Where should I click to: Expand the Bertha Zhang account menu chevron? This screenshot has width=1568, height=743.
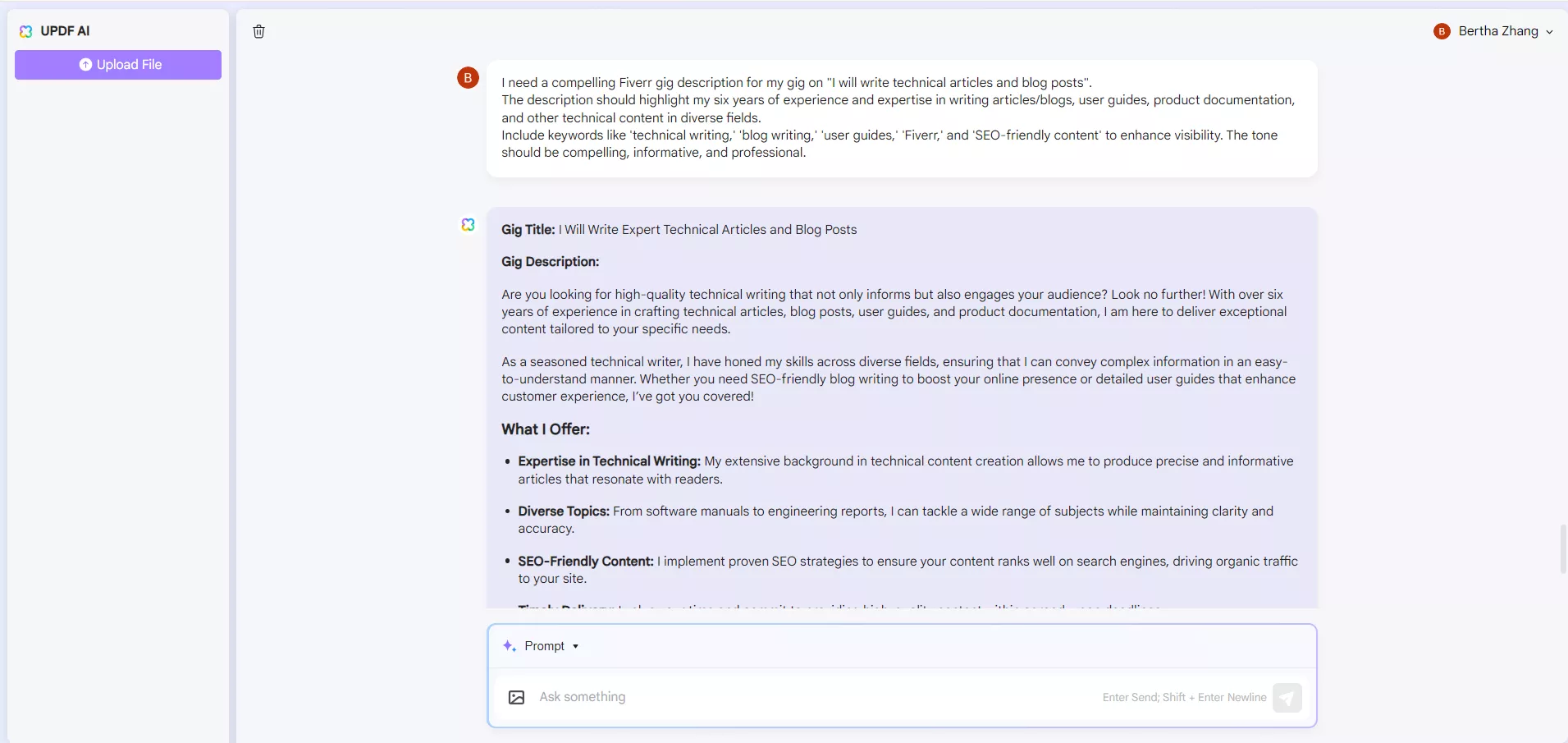pyautogui.click(x=1549, y=31)
